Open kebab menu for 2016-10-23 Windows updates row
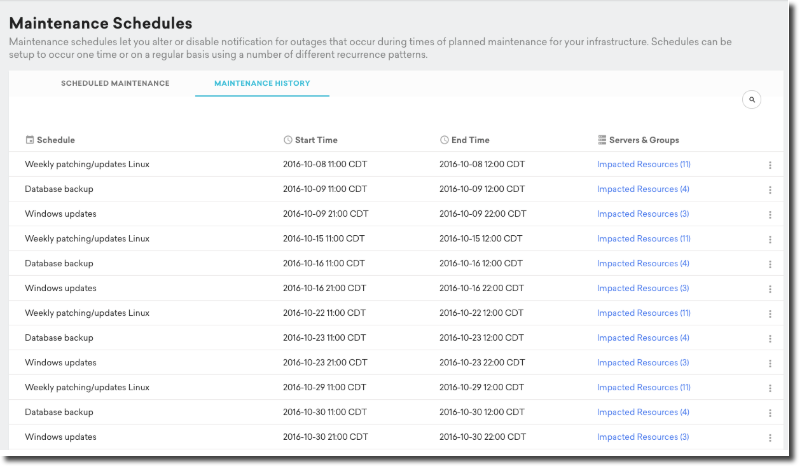 (x=770, y=363)
